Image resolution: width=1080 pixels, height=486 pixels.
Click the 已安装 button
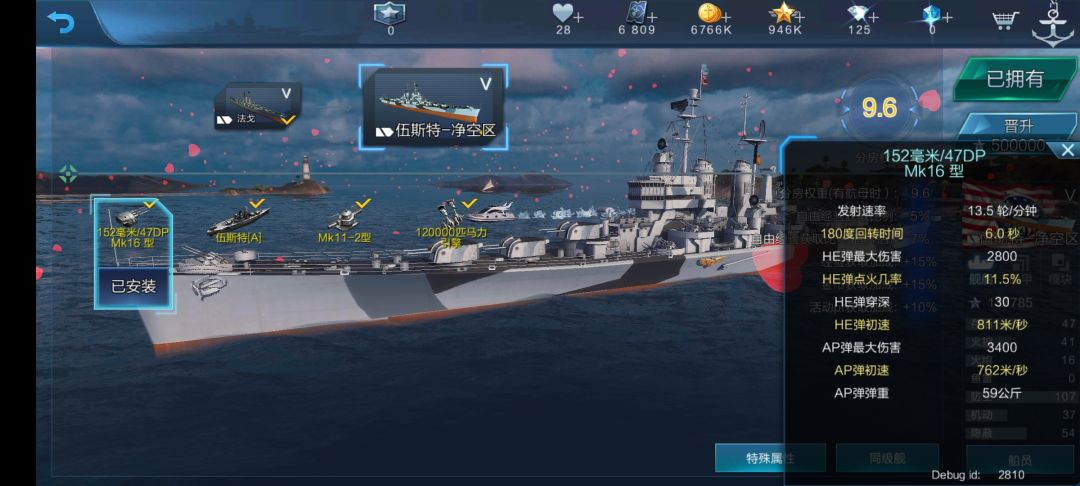click(x=134, y=286)
